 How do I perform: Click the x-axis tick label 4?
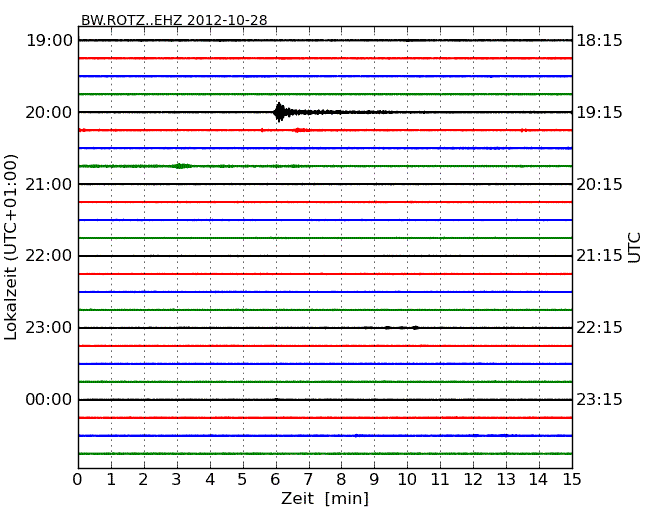[209, 479]
